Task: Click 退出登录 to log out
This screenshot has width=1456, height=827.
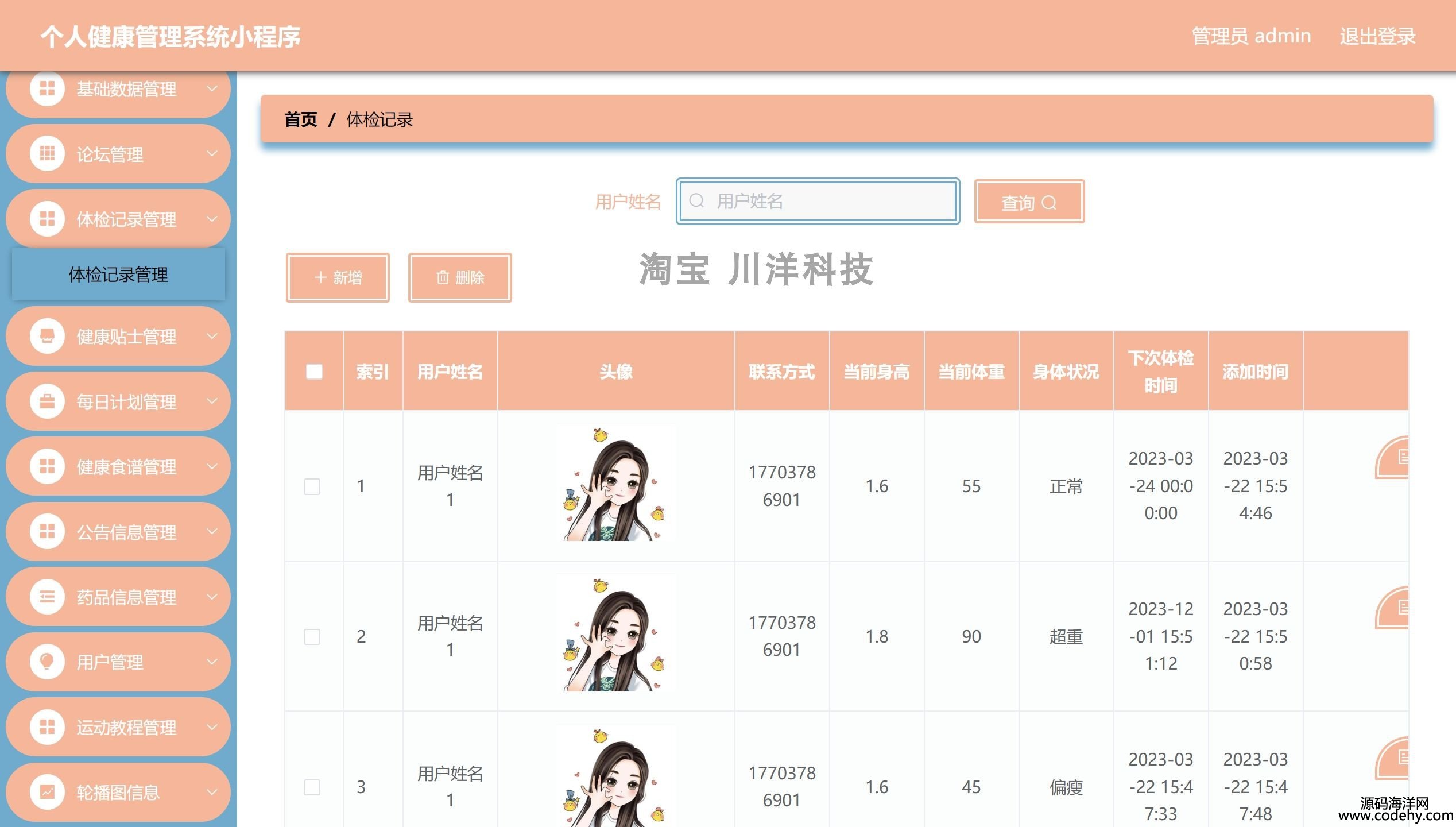Action: 1377,36
